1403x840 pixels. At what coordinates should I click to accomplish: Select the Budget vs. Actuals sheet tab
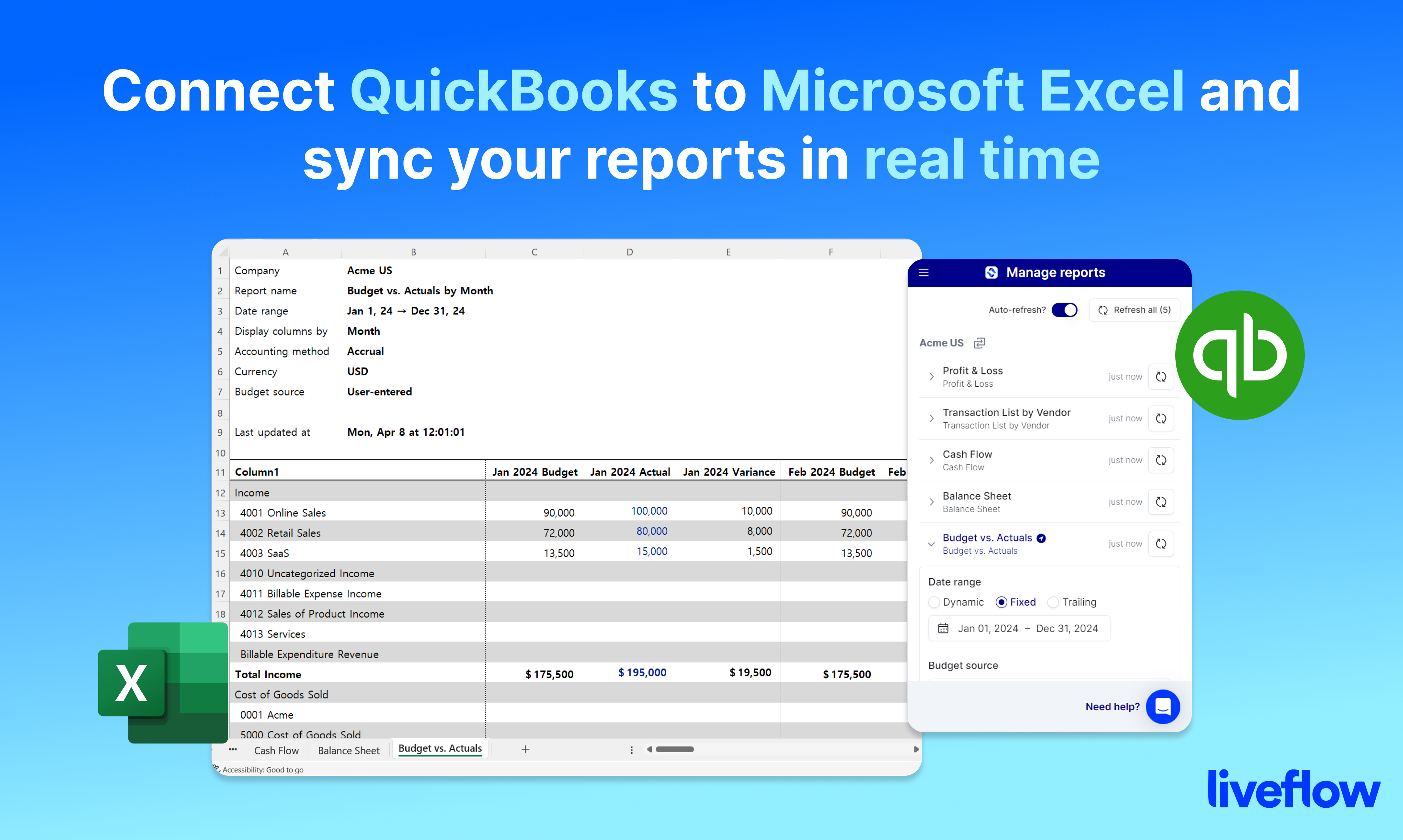pyautogui.click(x=440, y=749)
